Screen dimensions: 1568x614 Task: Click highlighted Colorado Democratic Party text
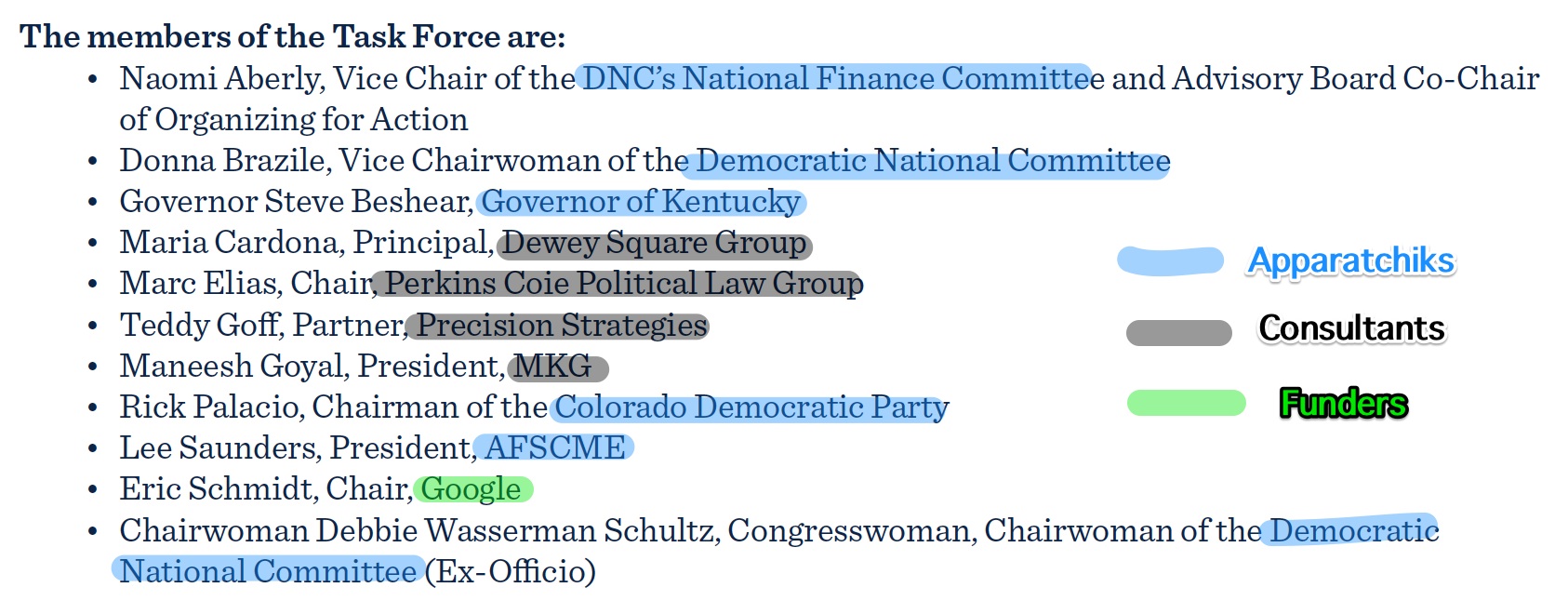pos(751,407)
